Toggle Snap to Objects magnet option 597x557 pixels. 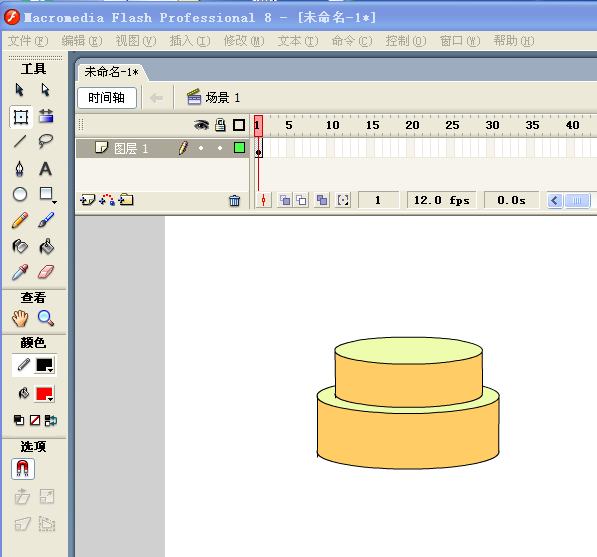click(23, 469)
